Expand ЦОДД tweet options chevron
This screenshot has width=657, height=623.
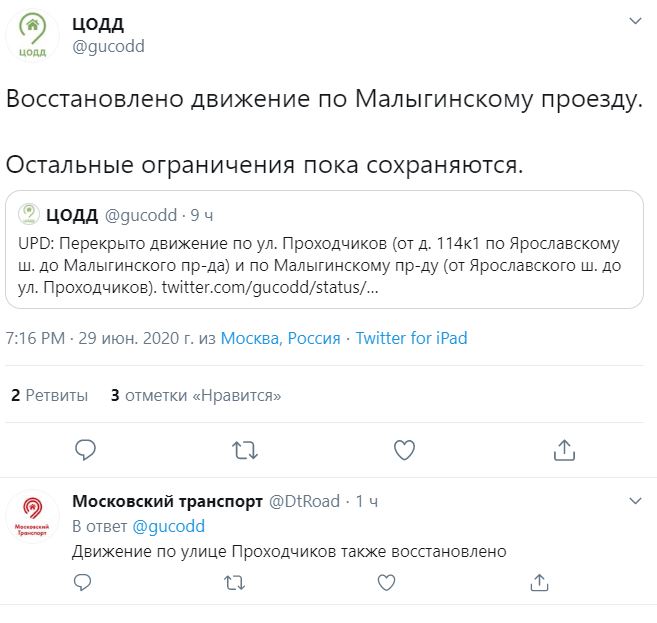pyautogui.click(x=635, y=21)
